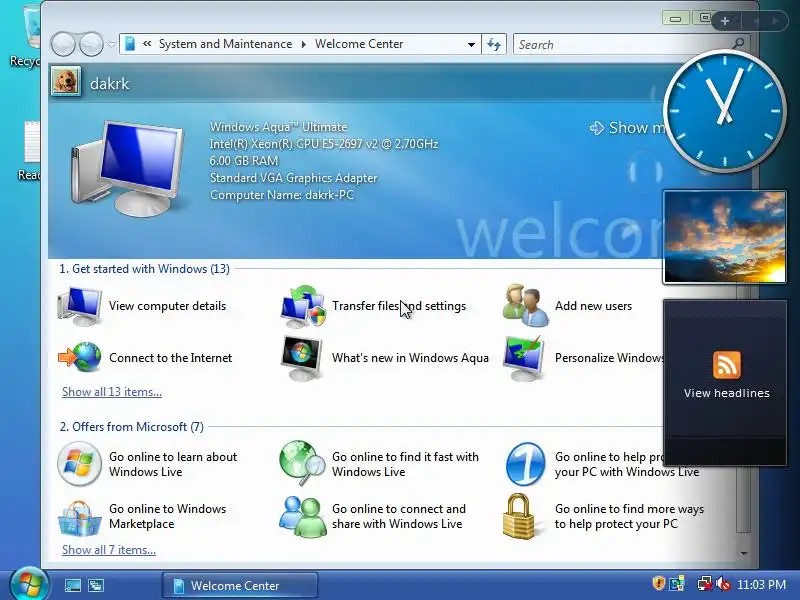This screenshot has width=800, height=600.
Task: Click Computer Name: dakrk-PC text
Action: click(x=282, y=195)
